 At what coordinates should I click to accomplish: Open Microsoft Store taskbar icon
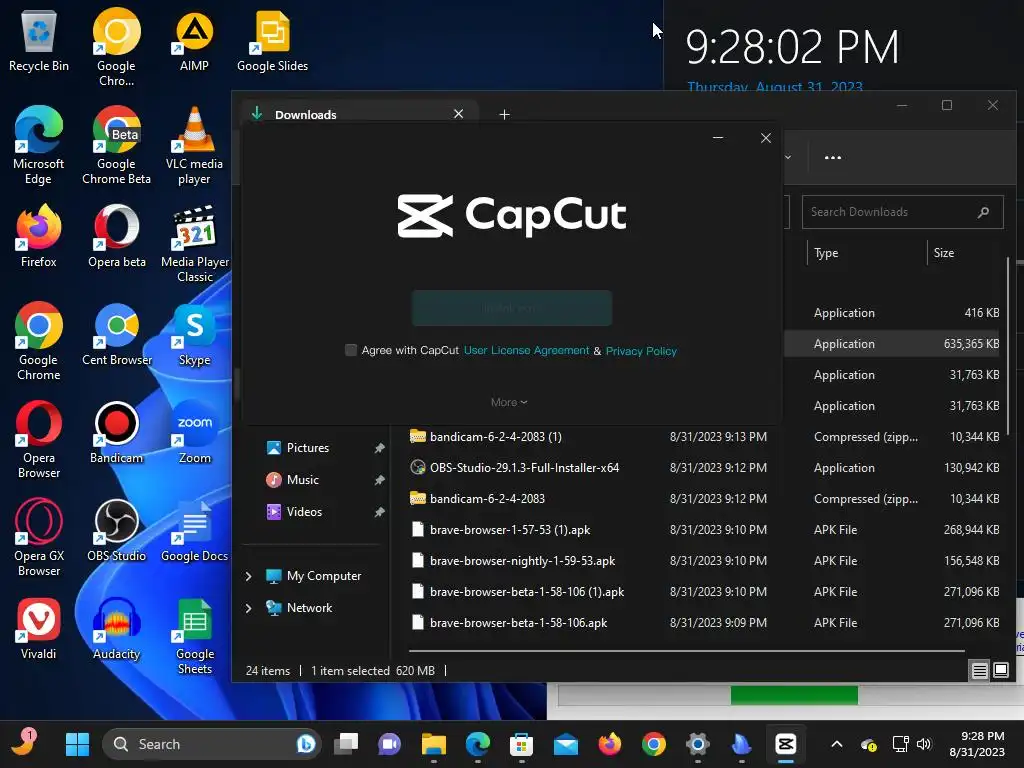tap(521, 744)
